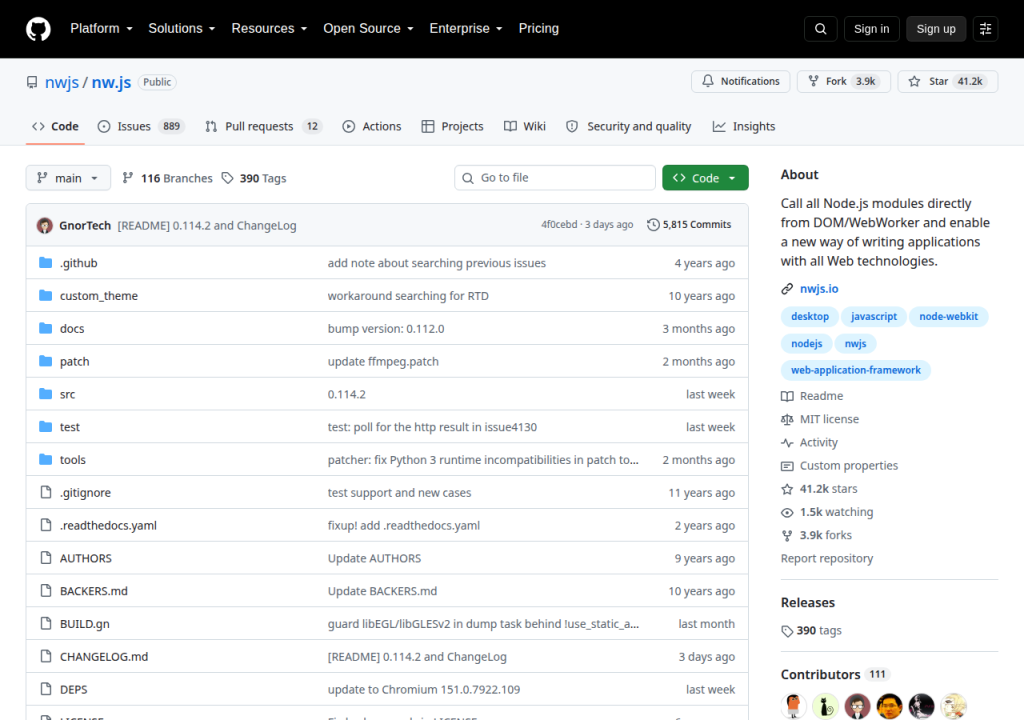Viewport: 1024px width, 720px height.
Task: Click the docs folder icon
Action: point(45,328)
